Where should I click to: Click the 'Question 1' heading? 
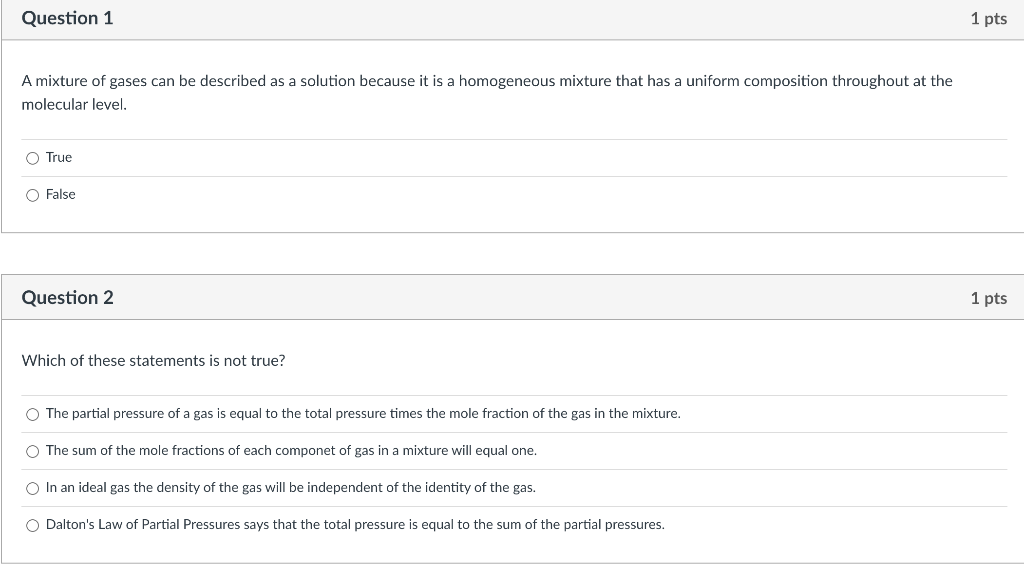click(67, 18)
